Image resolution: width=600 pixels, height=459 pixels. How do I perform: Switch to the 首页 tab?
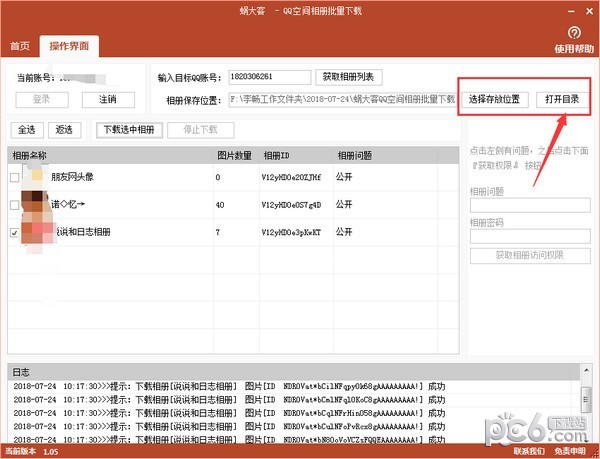click(x=20, y=46)
